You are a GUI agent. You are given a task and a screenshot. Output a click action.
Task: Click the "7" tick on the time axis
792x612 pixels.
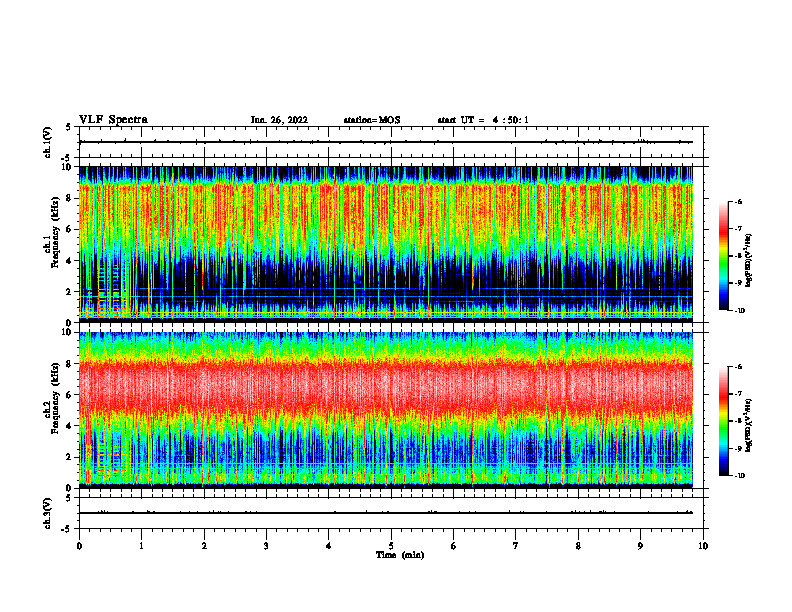coord(516,546)
